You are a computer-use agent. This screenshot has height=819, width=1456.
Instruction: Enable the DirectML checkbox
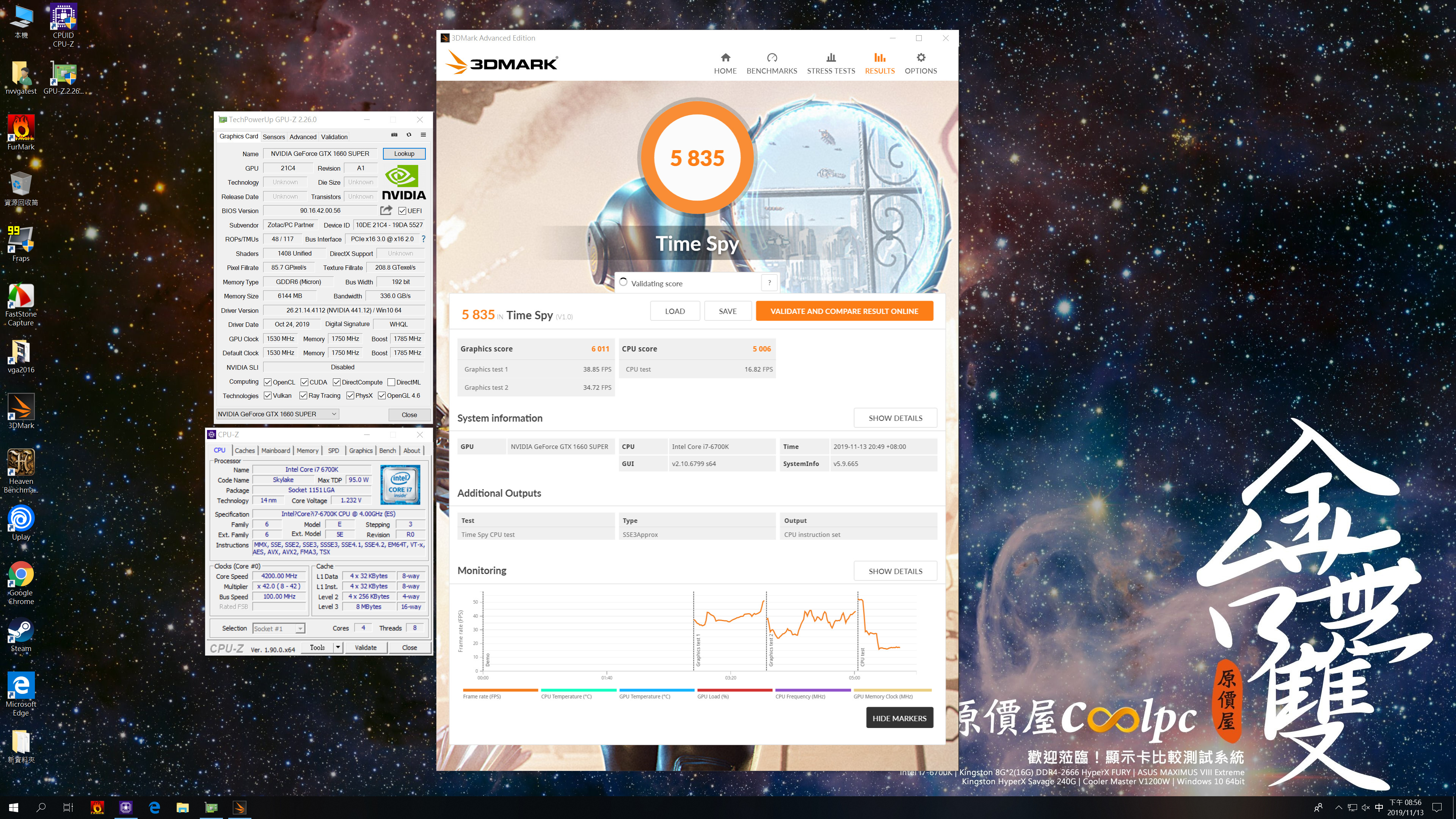tap(391, 382)
